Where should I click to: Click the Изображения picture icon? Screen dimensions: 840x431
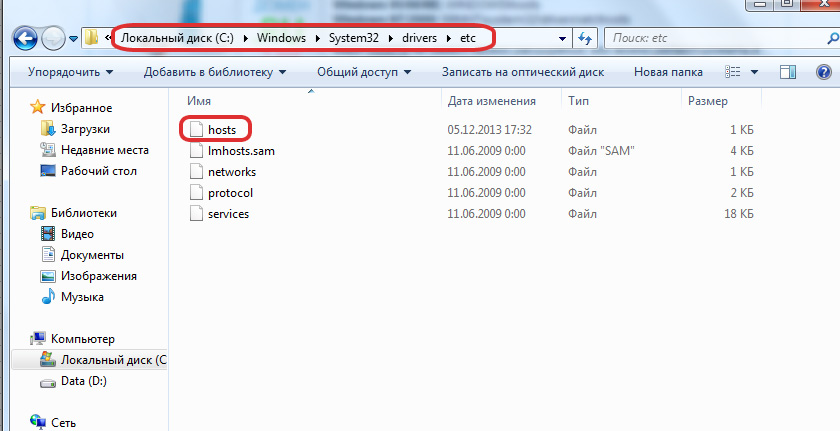(x=48, y=276)
